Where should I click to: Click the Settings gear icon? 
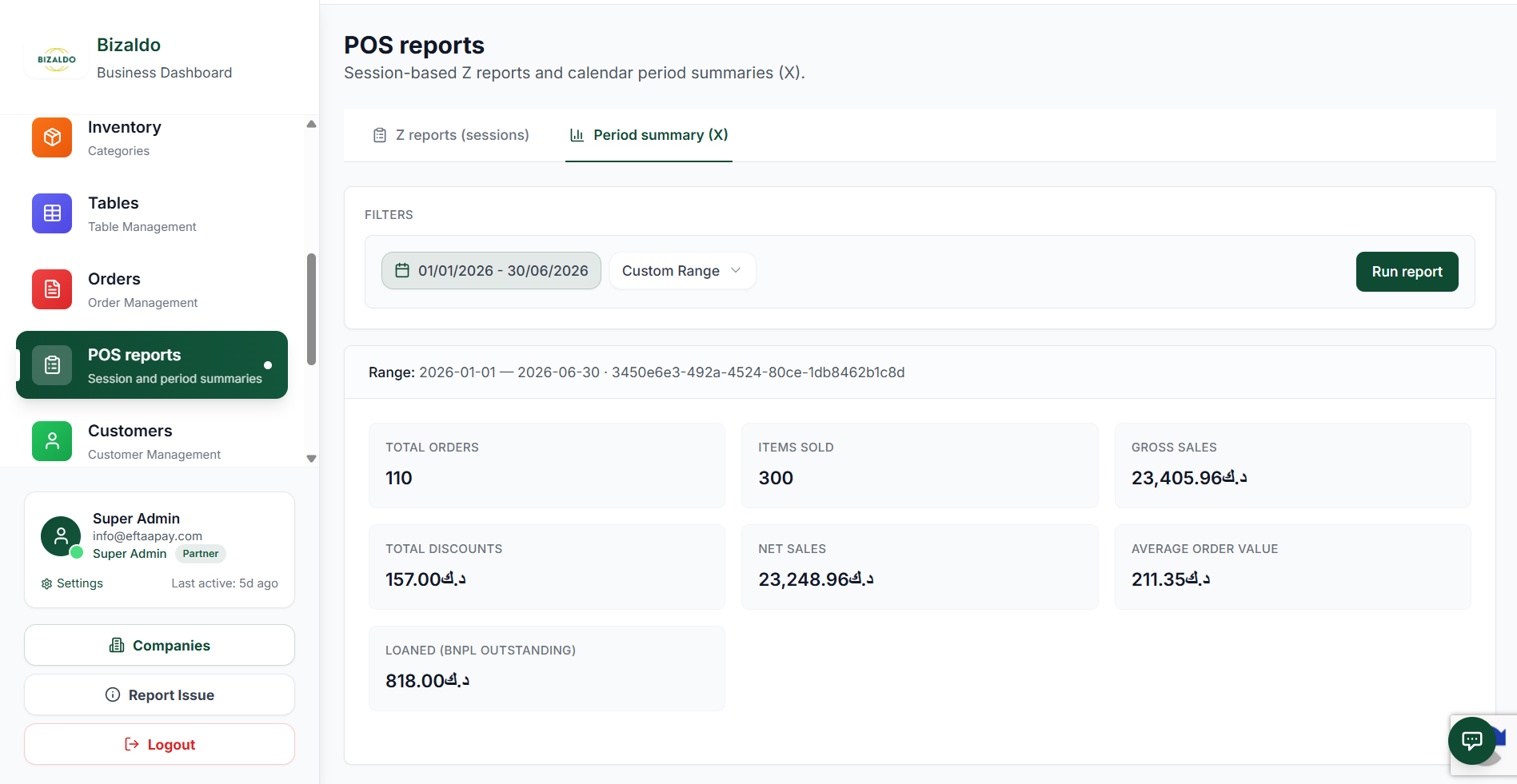46,583
